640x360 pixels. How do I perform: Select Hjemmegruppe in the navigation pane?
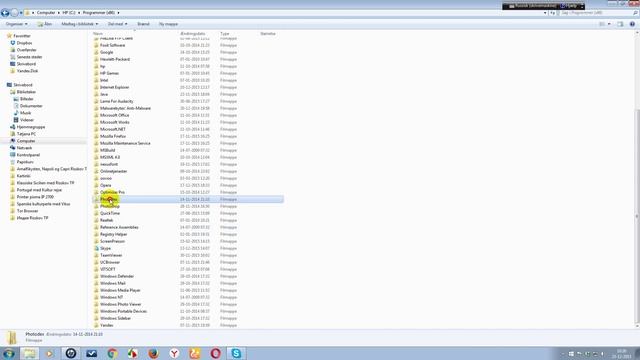click(31, 127)
